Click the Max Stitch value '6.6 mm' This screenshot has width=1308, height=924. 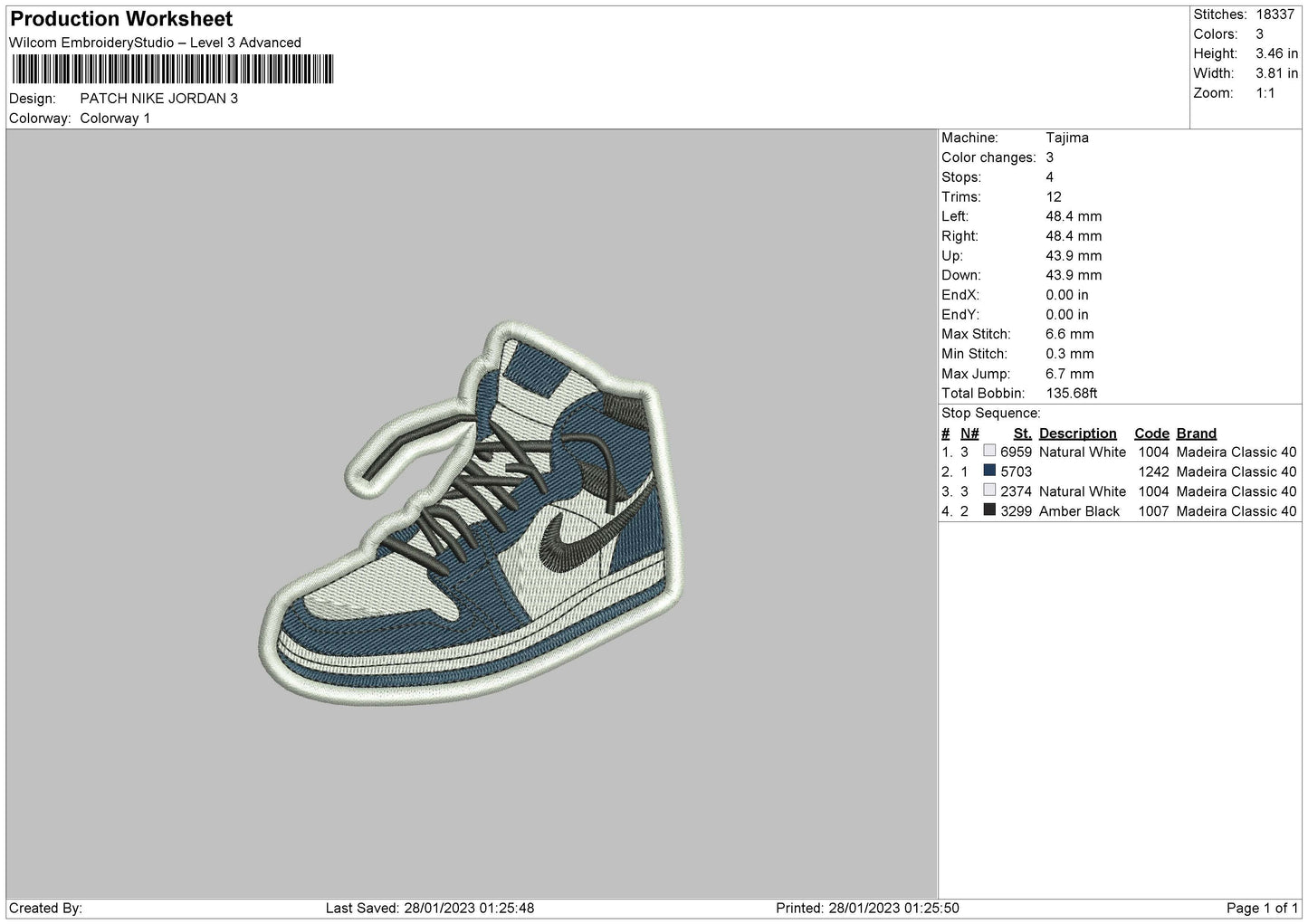coord(1070,334)
